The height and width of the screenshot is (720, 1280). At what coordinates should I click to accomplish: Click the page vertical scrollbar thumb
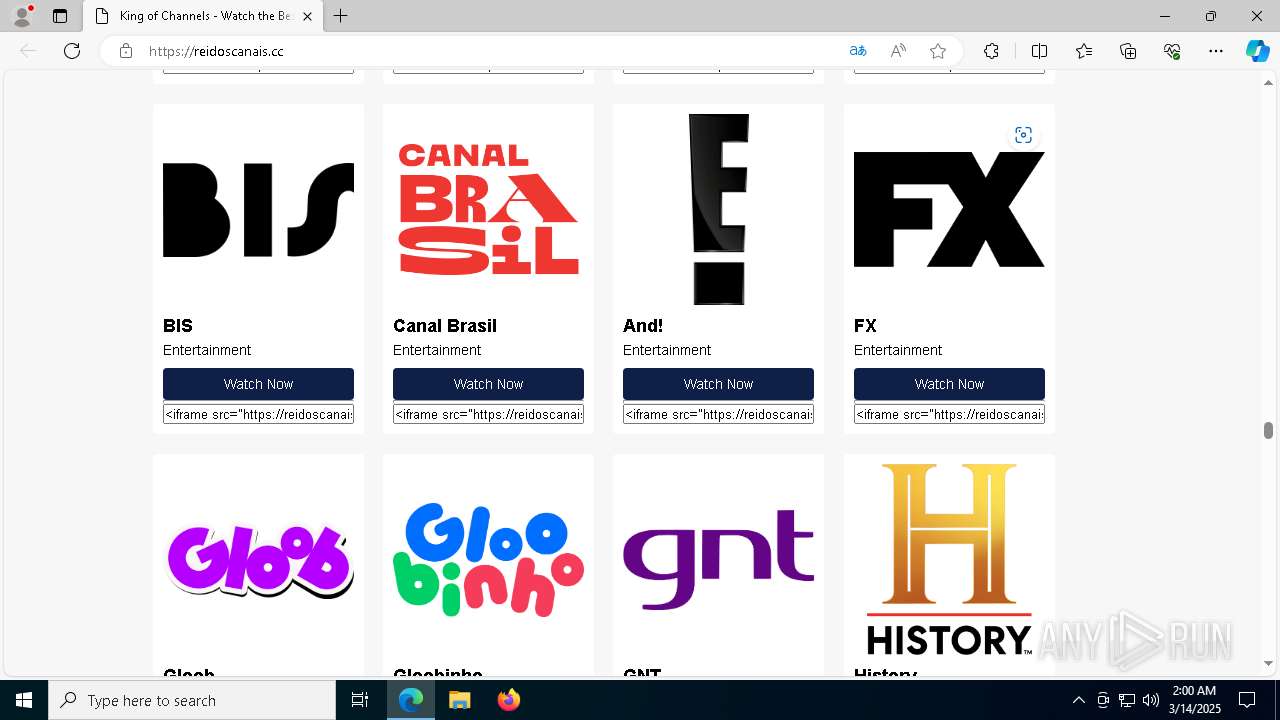(x=1268, y=430)
